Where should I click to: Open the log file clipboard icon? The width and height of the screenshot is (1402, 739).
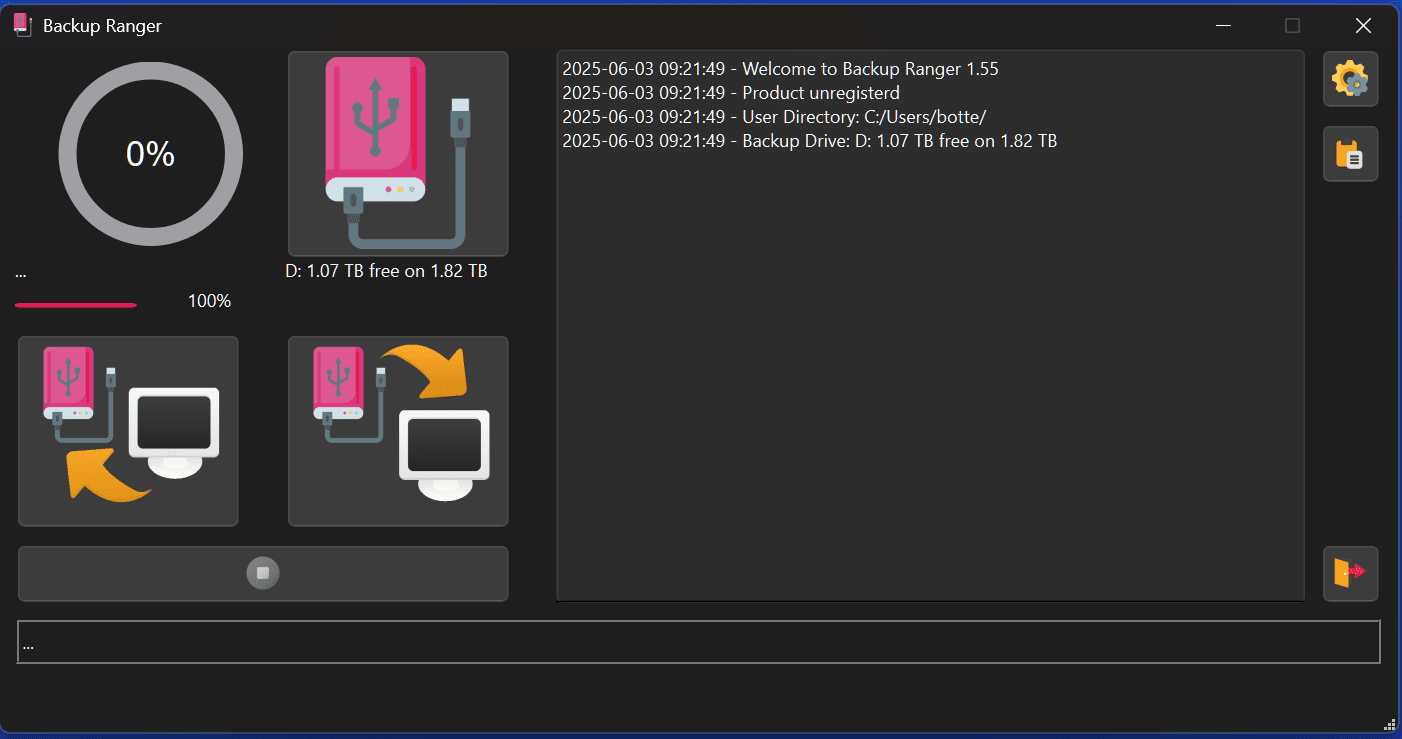[1350, 154]
